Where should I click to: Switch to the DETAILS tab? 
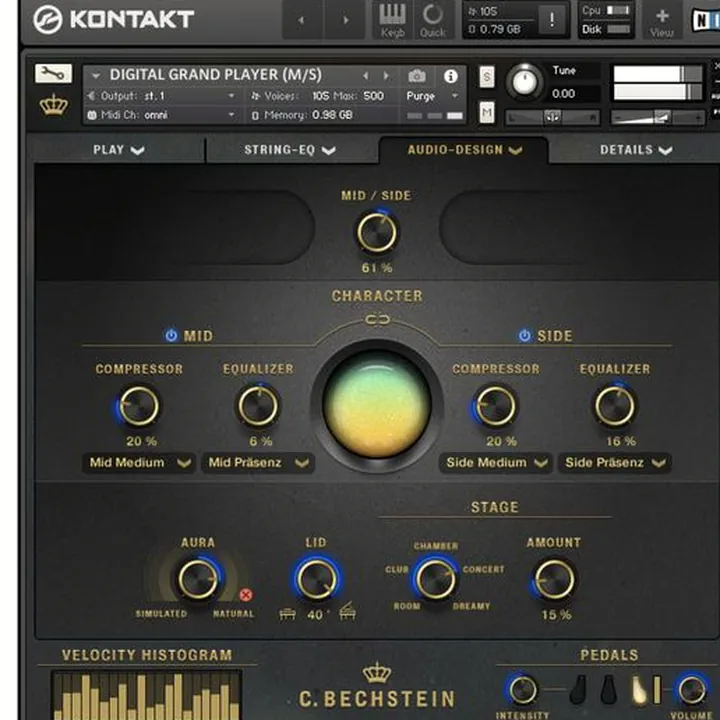(x=636, y=150)
